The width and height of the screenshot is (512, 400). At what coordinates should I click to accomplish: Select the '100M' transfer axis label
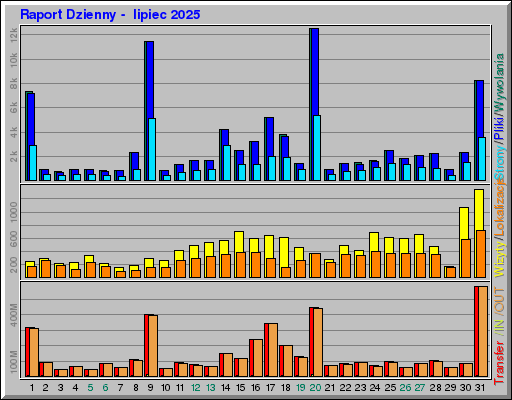click(x=14, y=362)
